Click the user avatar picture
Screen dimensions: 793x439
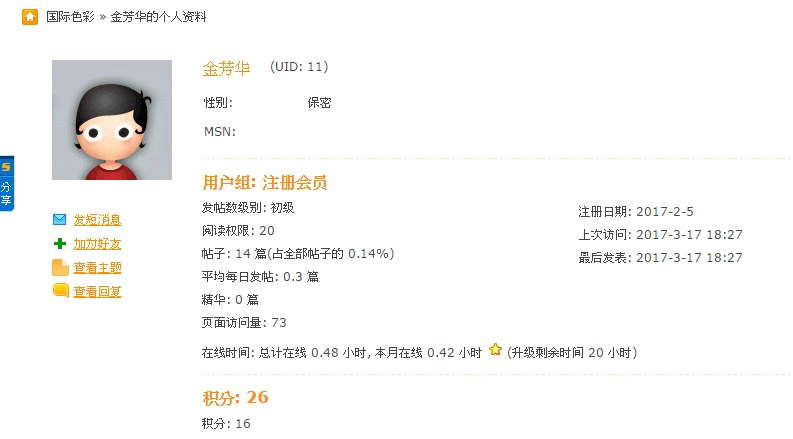pos(112,120)
